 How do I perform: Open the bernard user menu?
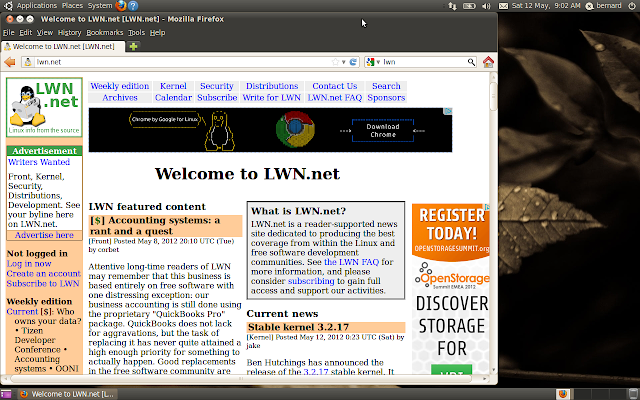(x=604, y=6)
